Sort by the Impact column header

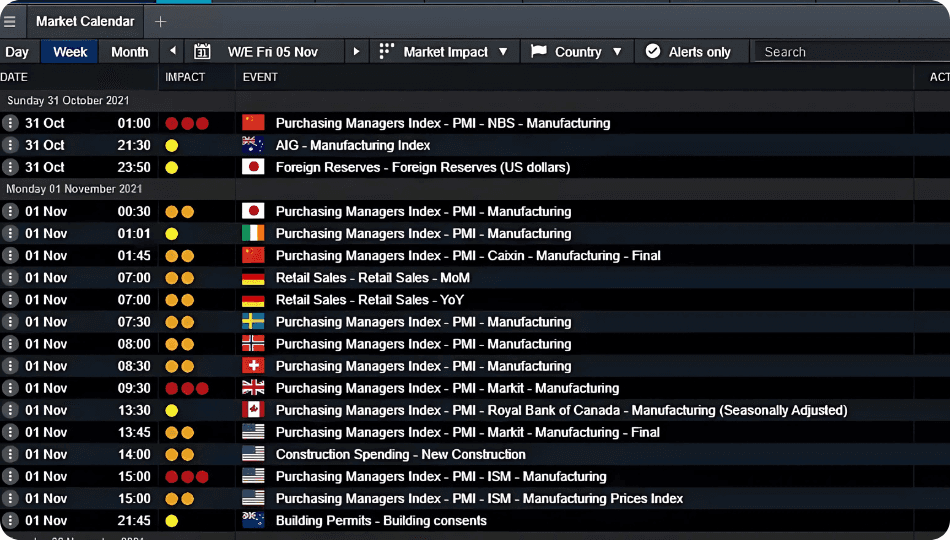(x=185, y=77)
